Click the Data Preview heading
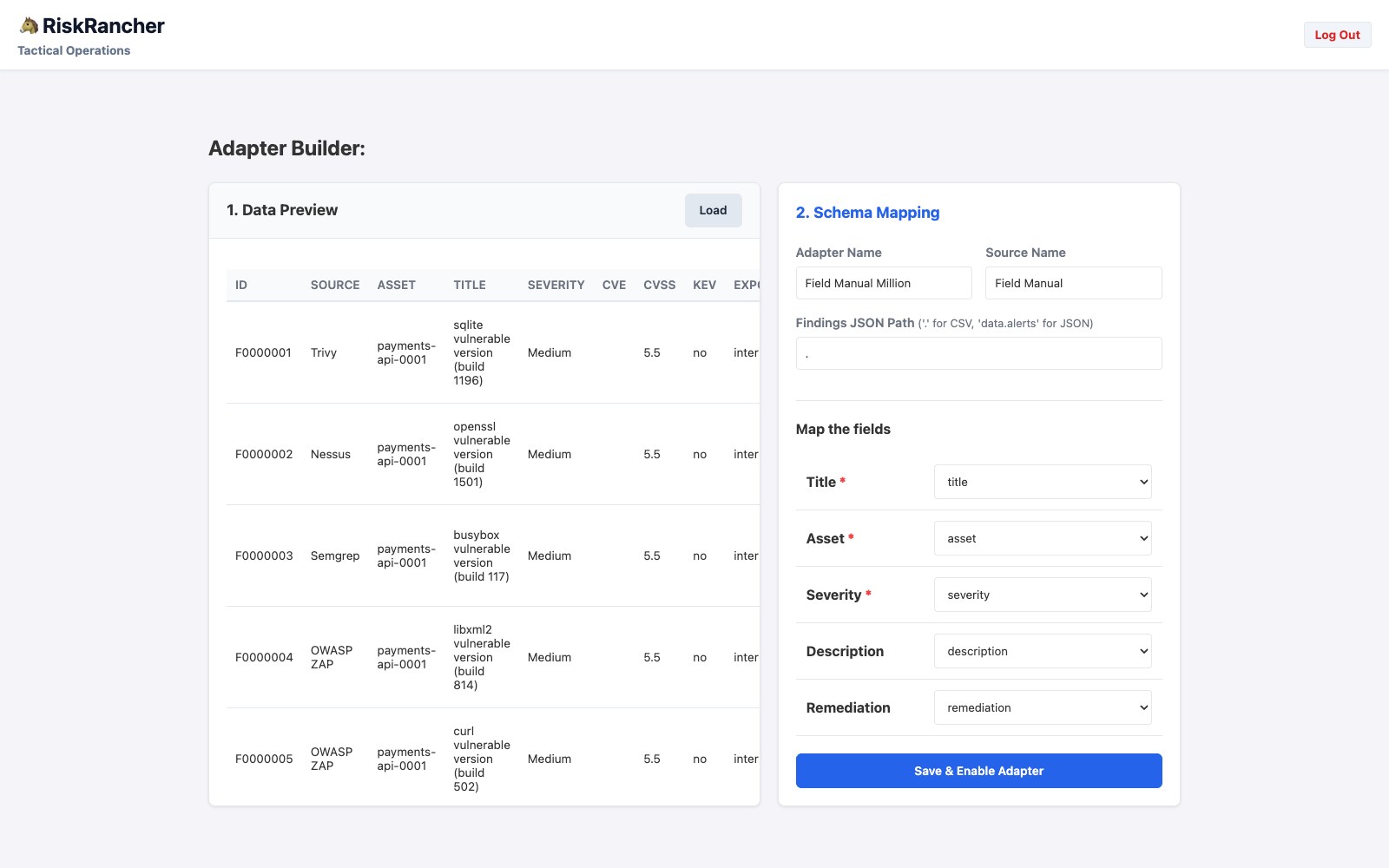Image resolution: width=1389 pixels, height=868 pixels. coord(282,210)
